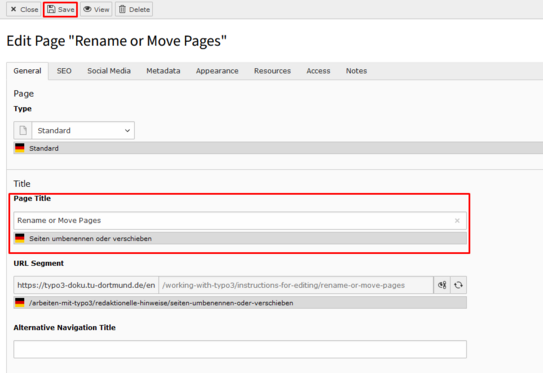Click the page icon beside Type dropdown
This screenshot has width=543, height=373.
pyautogui.click(x=23, y=131)
